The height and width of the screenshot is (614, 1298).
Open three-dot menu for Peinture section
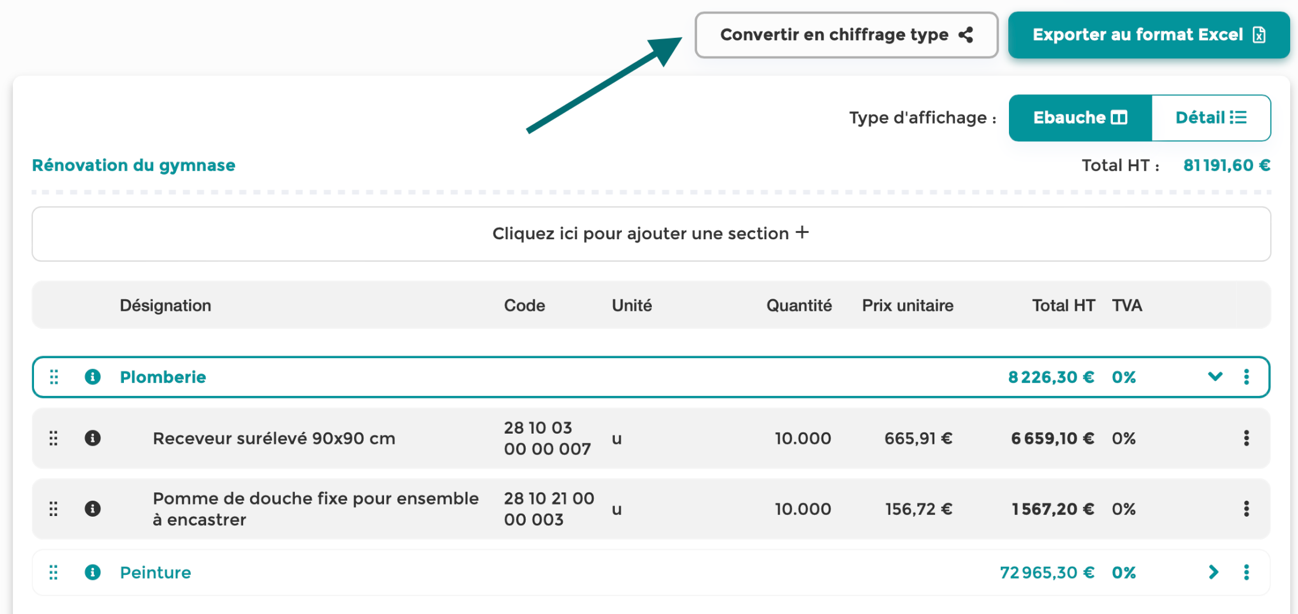tap(1246, 572)
